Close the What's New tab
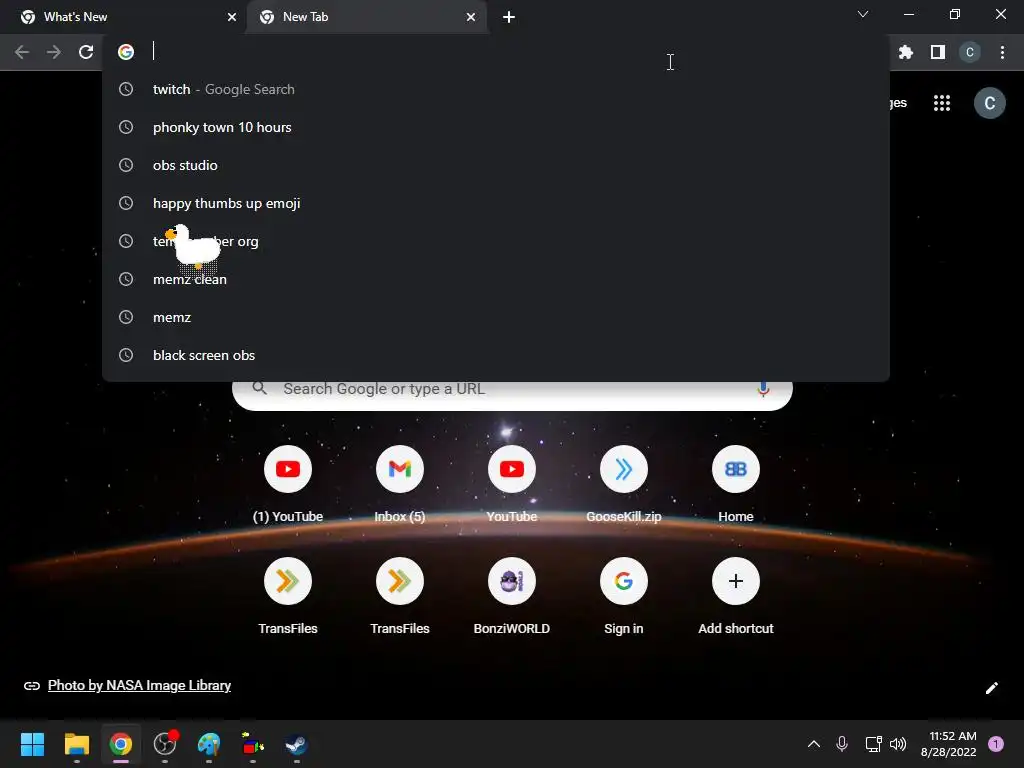 [232, 17]
